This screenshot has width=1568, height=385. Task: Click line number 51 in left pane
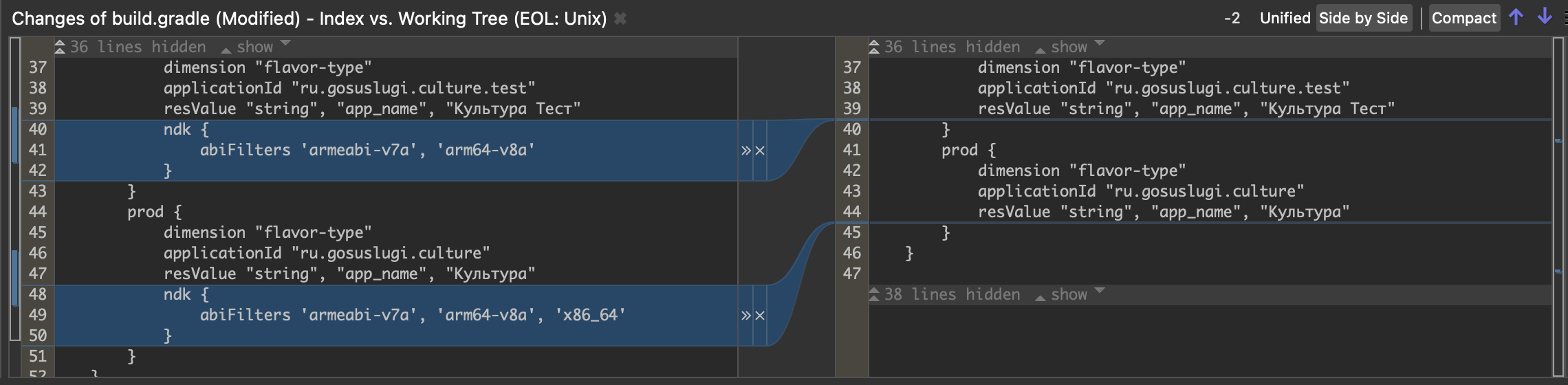37,356
